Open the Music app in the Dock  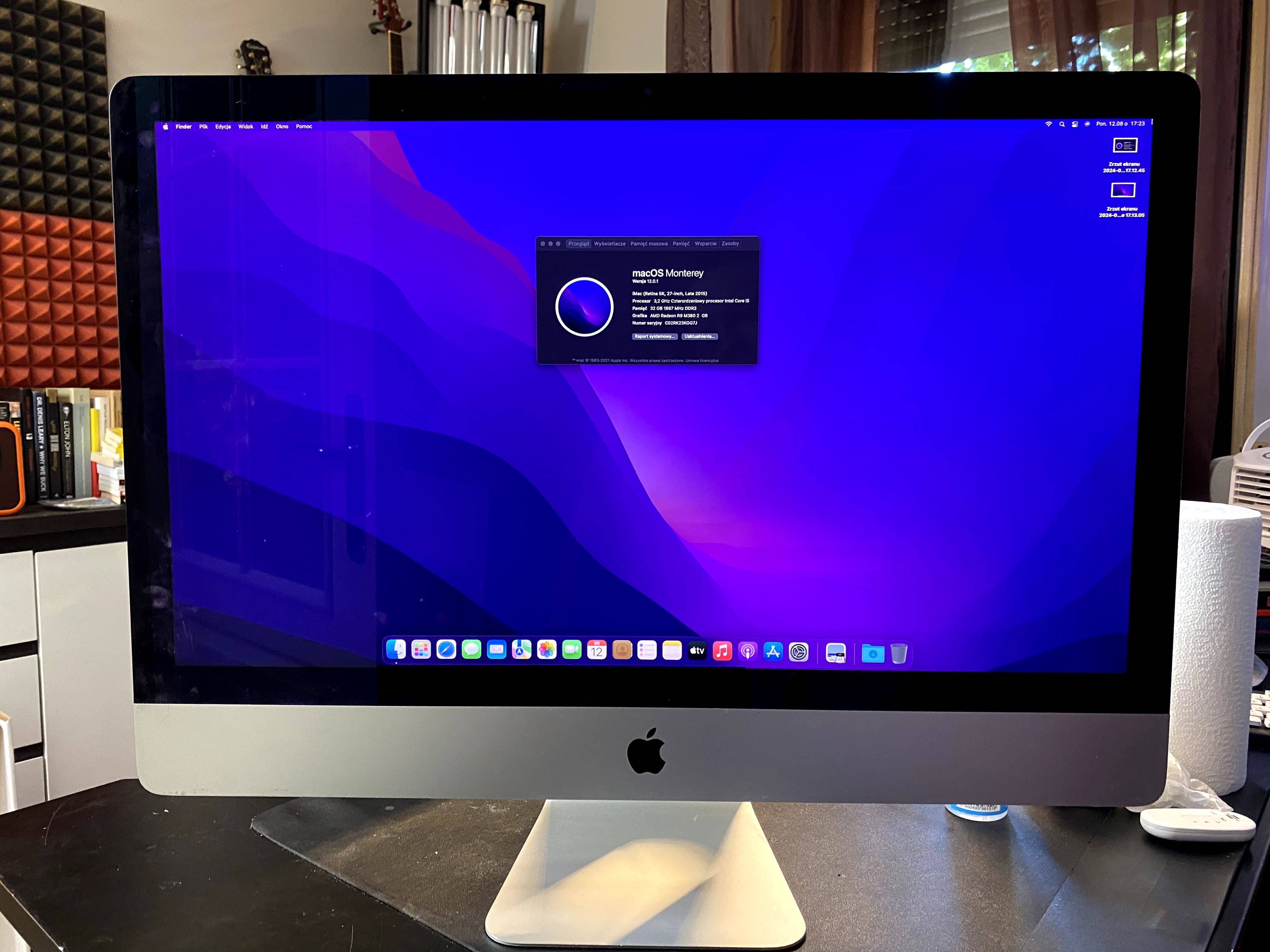pyautogui.click(x=722, y=651)
